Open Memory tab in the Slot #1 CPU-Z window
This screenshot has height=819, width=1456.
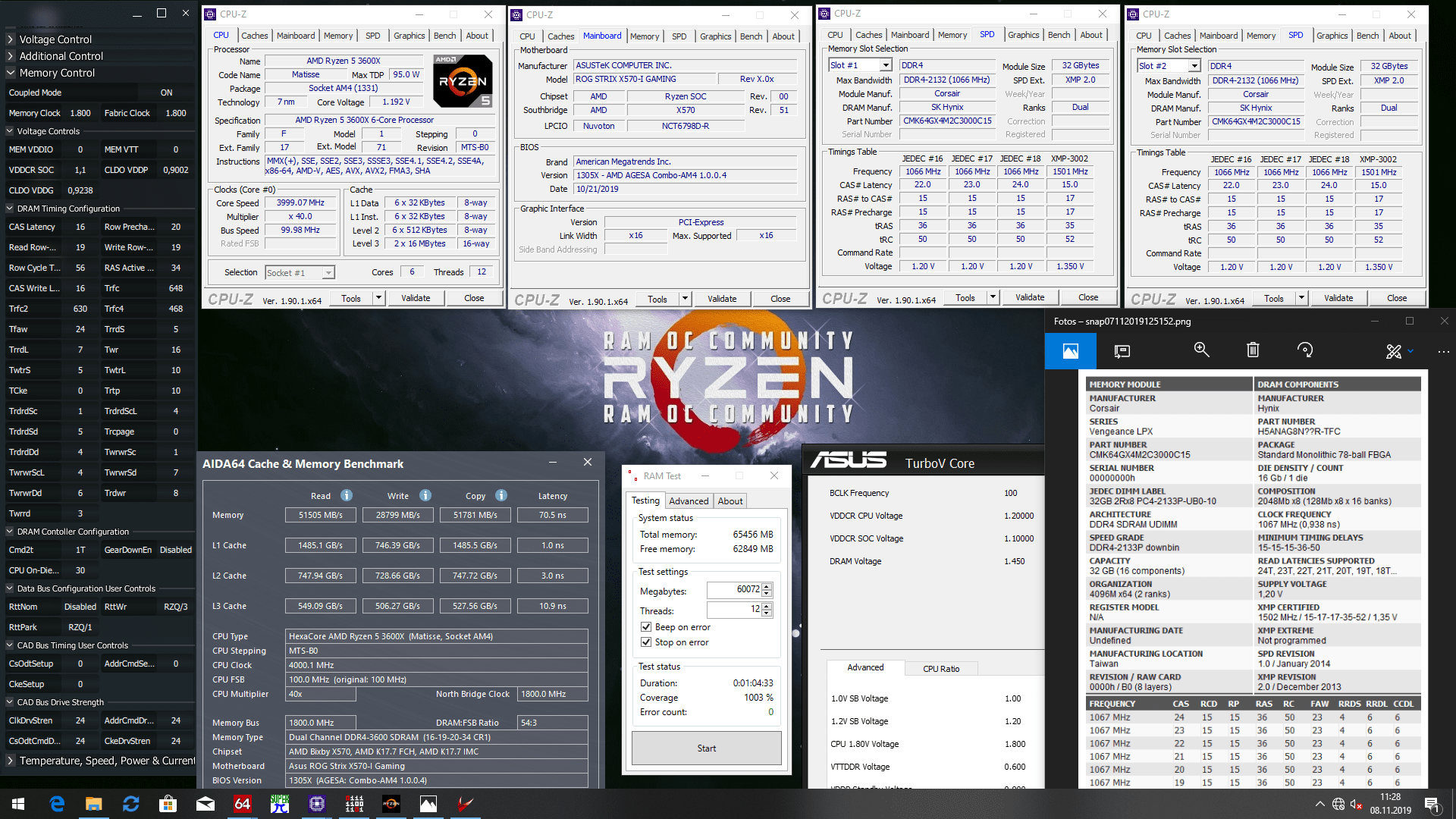(952, 35)
